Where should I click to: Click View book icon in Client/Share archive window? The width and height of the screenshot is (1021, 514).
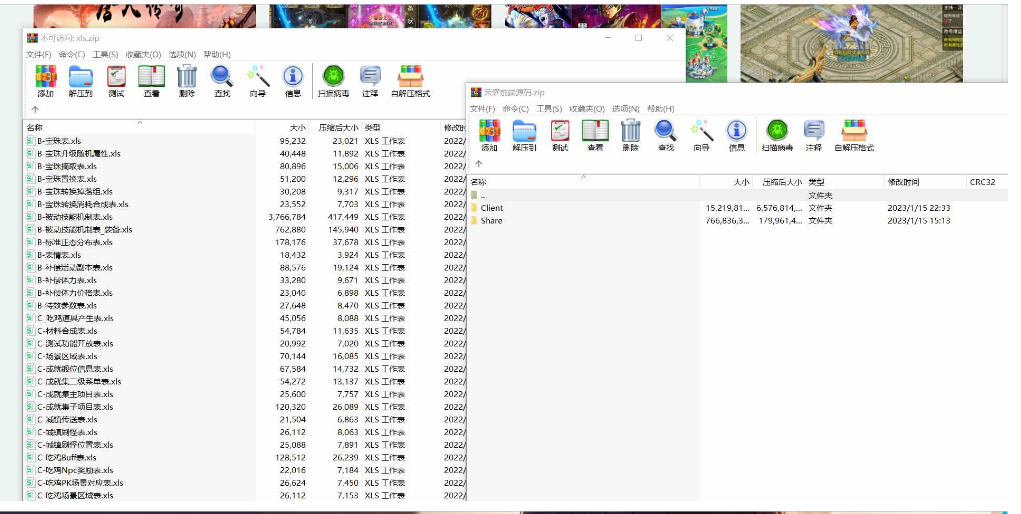tap(595, 135)
